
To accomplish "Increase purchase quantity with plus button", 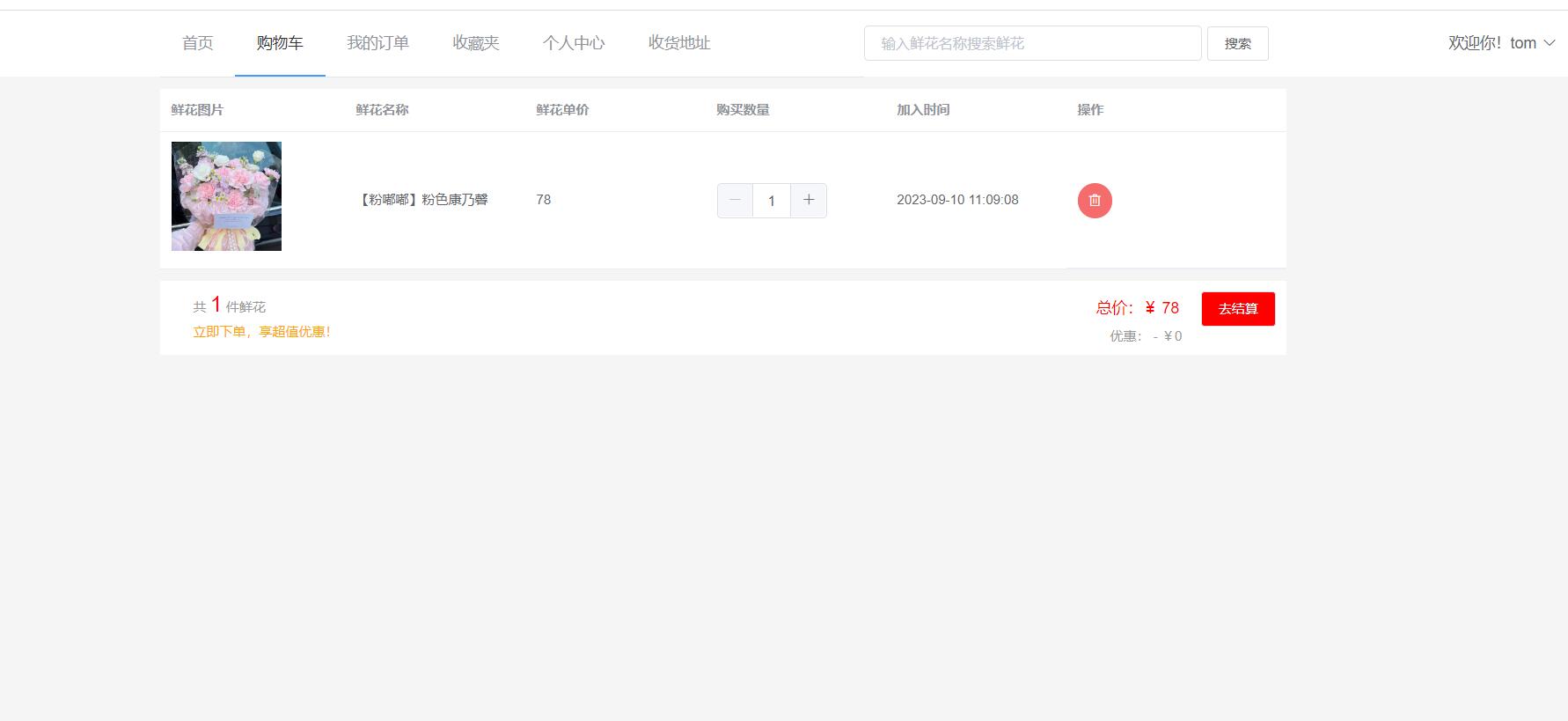I will point(809,200).
